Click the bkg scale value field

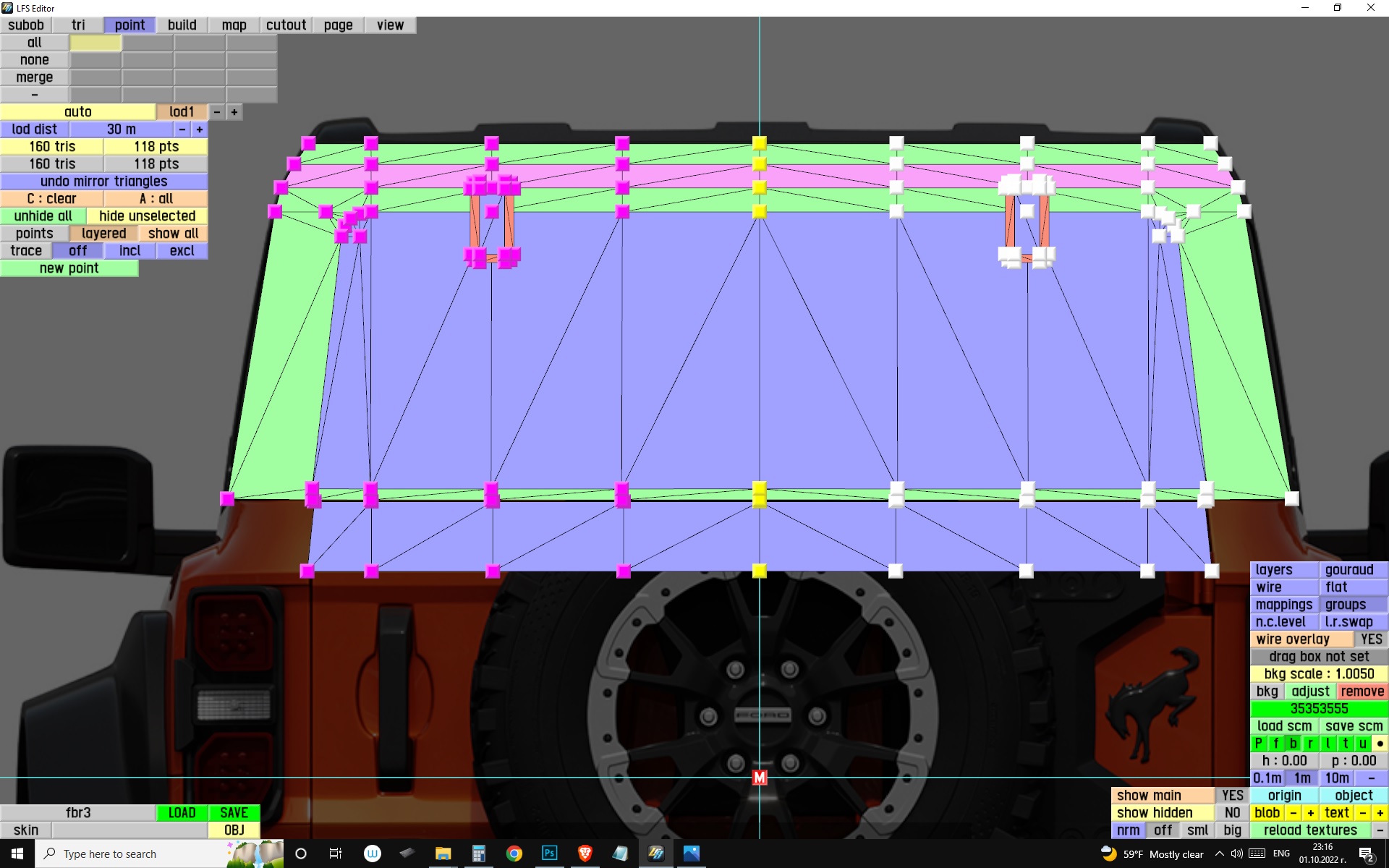[x=1319, y=674]
